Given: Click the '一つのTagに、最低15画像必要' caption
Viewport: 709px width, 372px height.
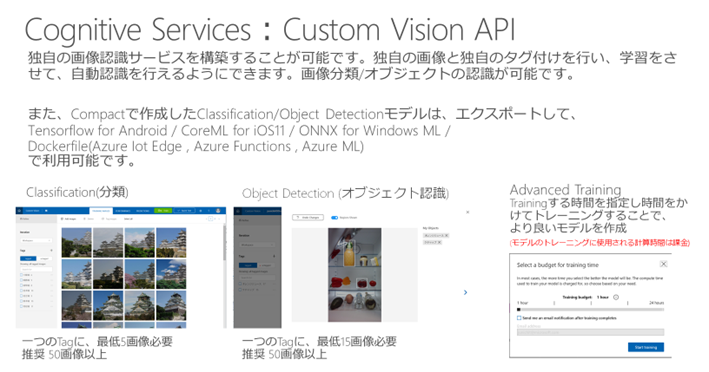Looking at the screenshot, I should pyautogui.click(x=319, y=341).
